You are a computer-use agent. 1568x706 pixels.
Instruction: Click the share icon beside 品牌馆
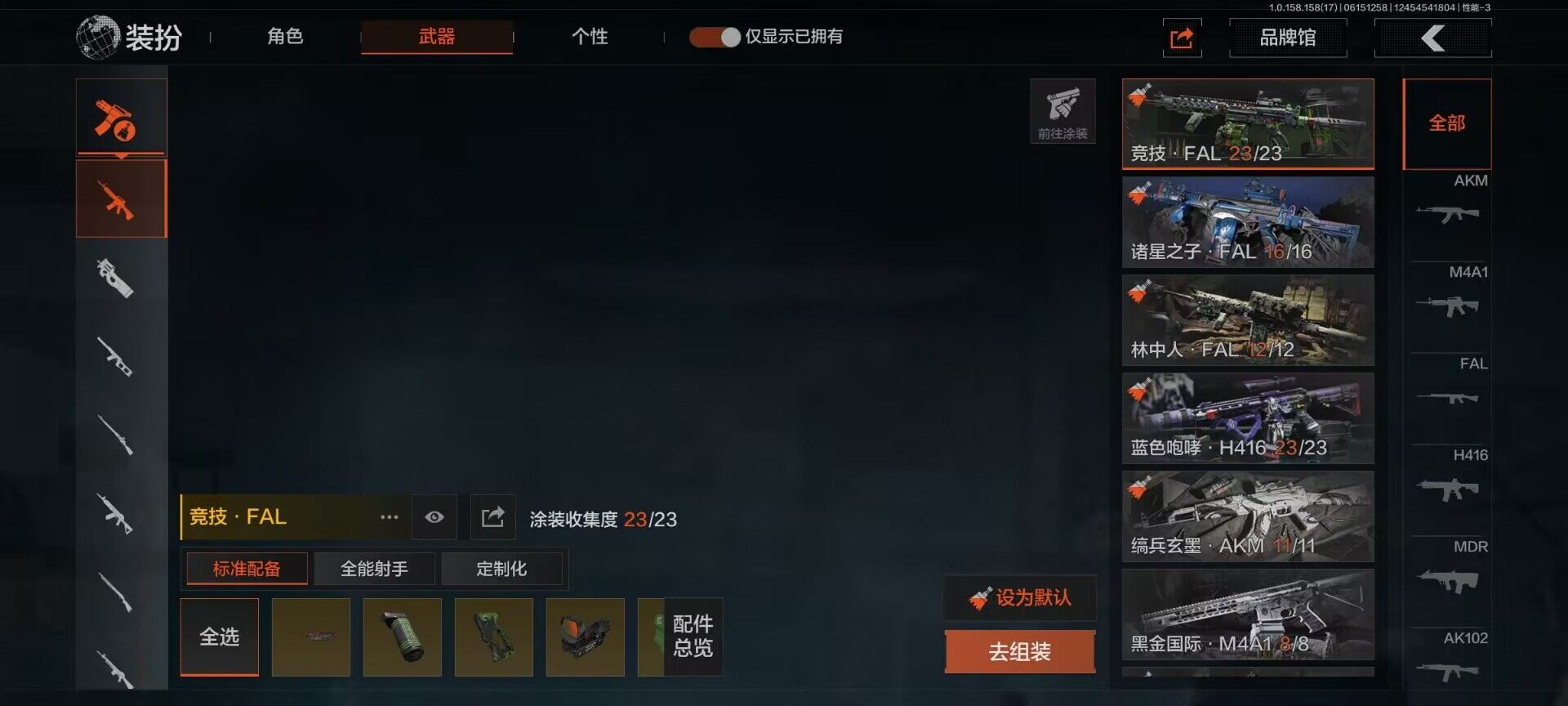1182,38
